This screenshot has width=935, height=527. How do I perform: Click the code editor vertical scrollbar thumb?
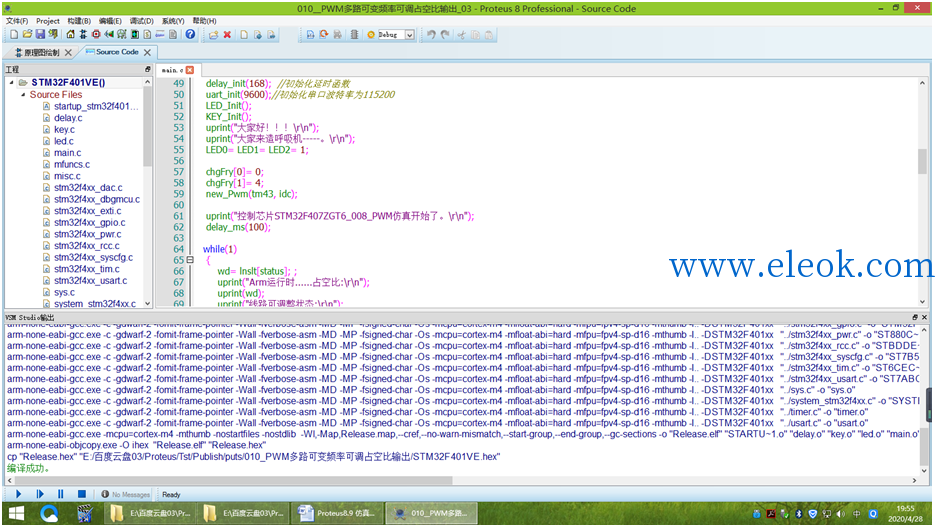tap(922, 161)
